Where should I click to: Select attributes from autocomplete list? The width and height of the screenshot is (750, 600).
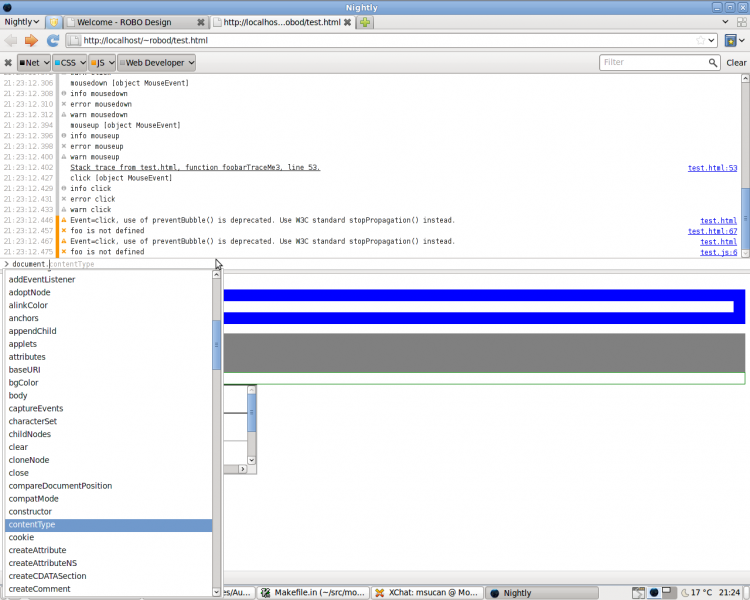tap(109, 357)
